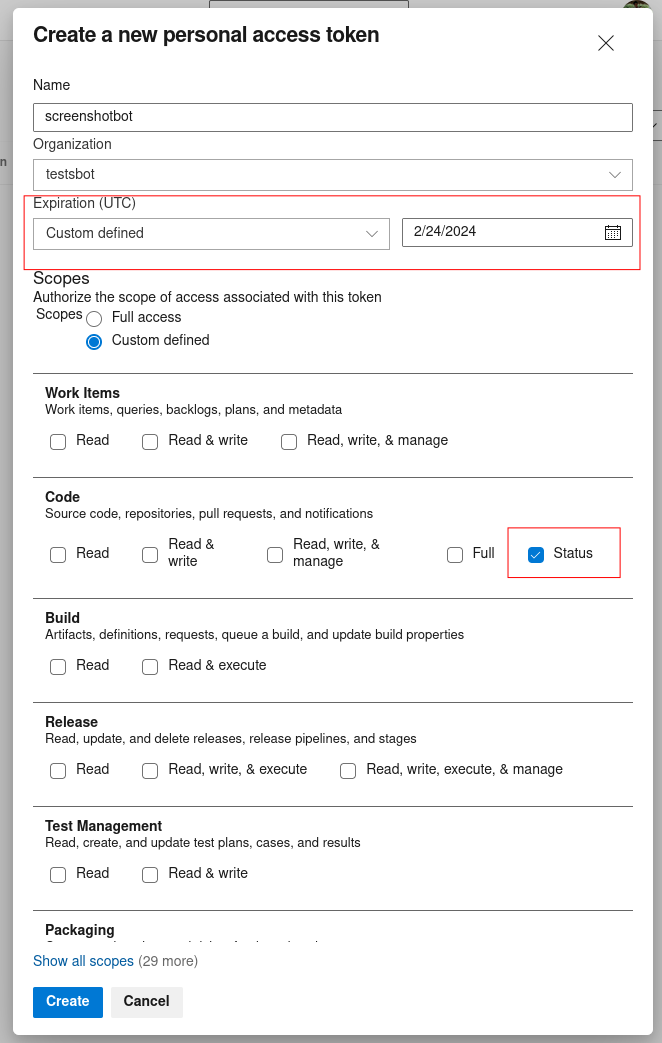Viewport: 662px width, 1043px height.
Task: Check Work Items Read & write
Action: pos(150,441)
